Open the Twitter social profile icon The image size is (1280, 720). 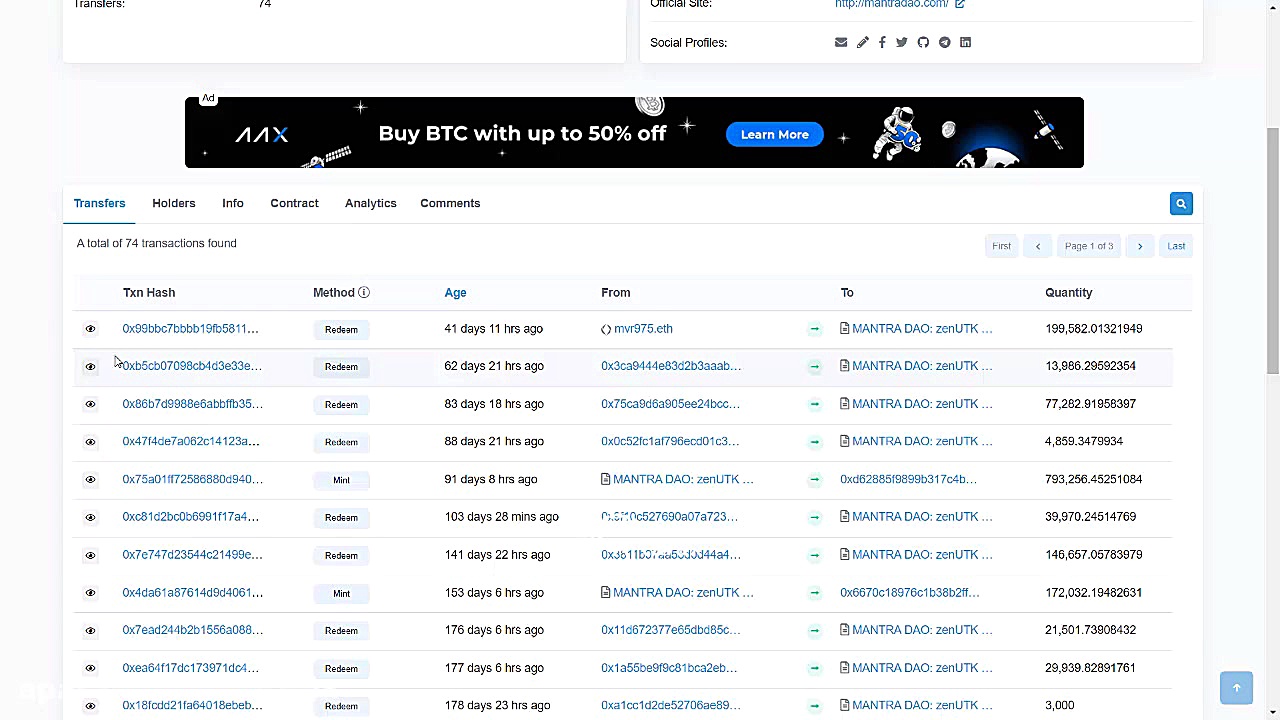click(x=902, y=42)
